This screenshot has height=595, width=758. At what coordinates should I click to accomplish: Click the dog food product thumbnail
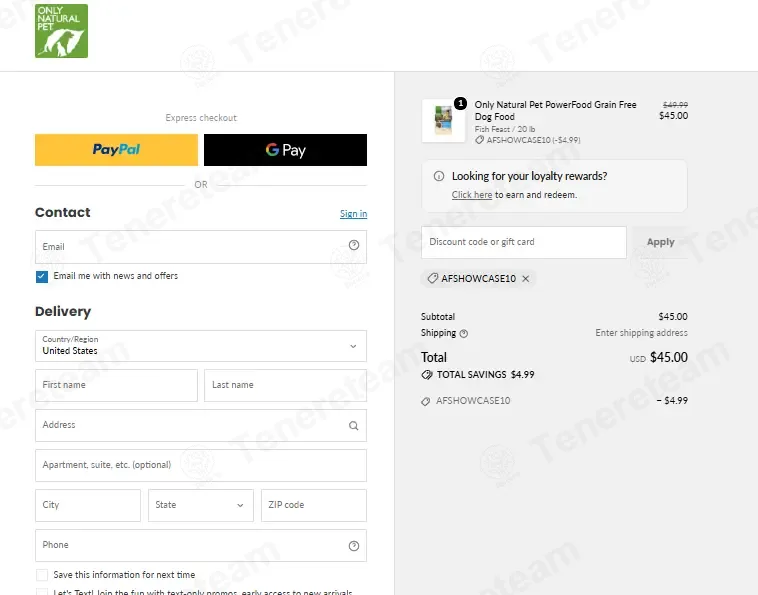coord(443,121)
